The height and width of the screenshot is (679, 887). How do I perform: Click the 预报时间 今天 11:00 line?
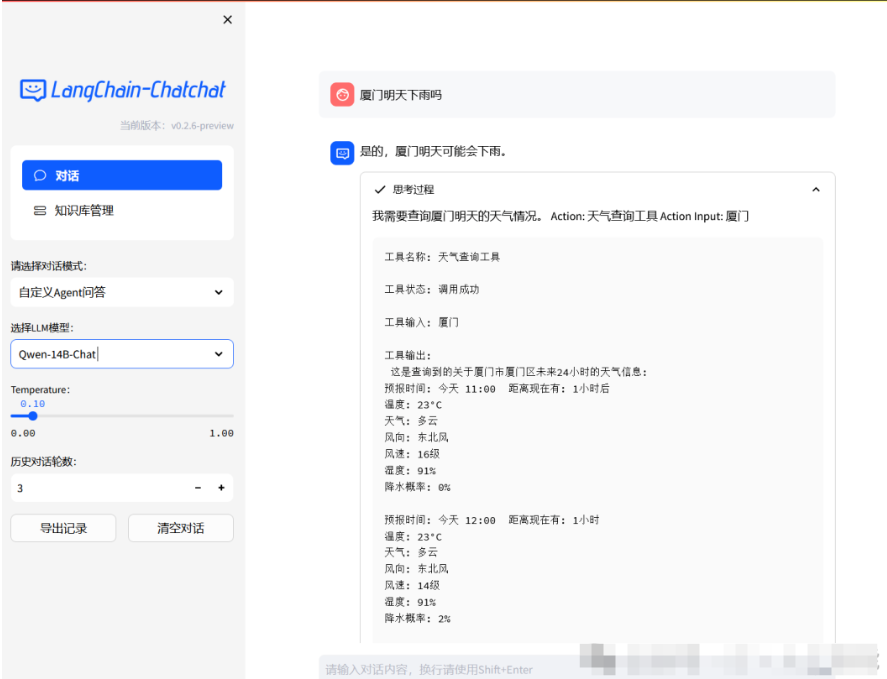point(497,389)
